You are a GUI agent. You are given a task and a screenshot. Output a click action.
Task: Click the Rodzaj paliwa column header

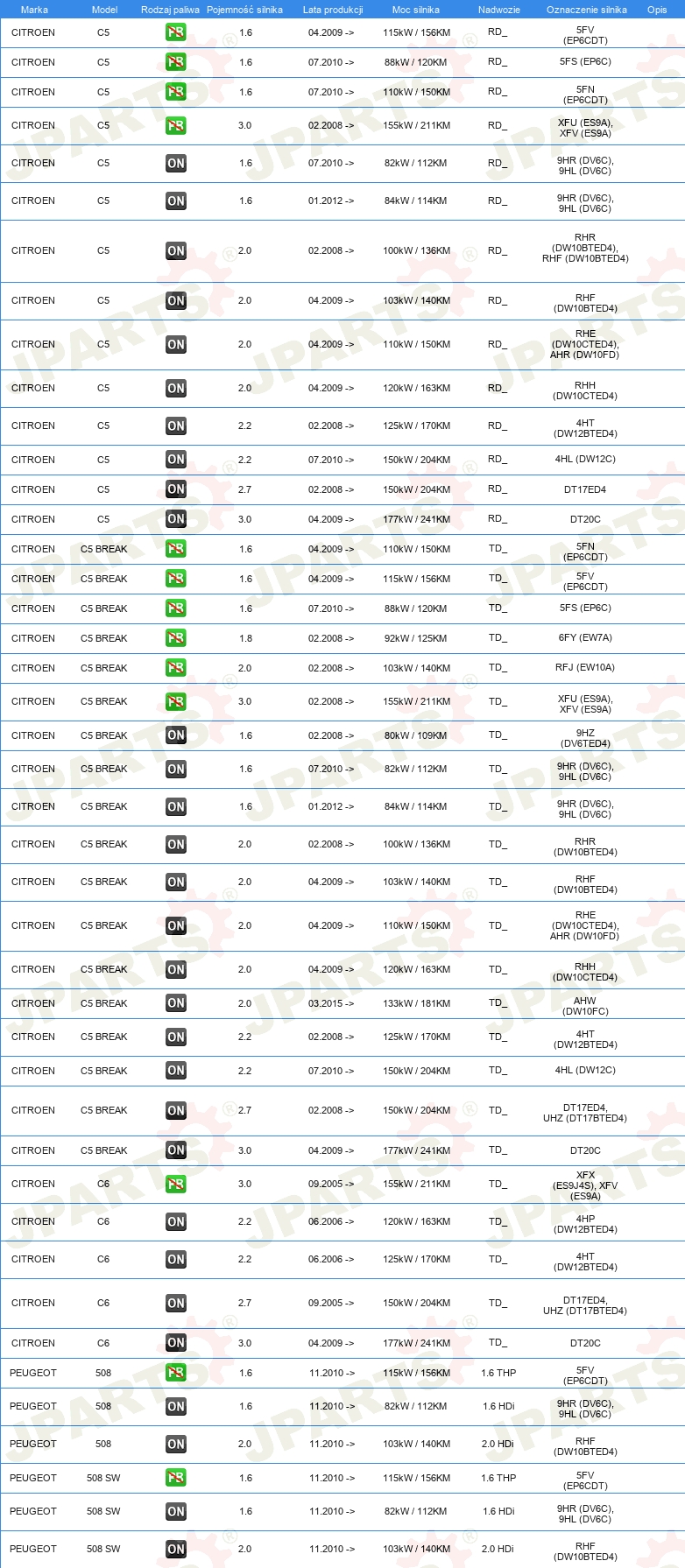[x=170, y=10]
